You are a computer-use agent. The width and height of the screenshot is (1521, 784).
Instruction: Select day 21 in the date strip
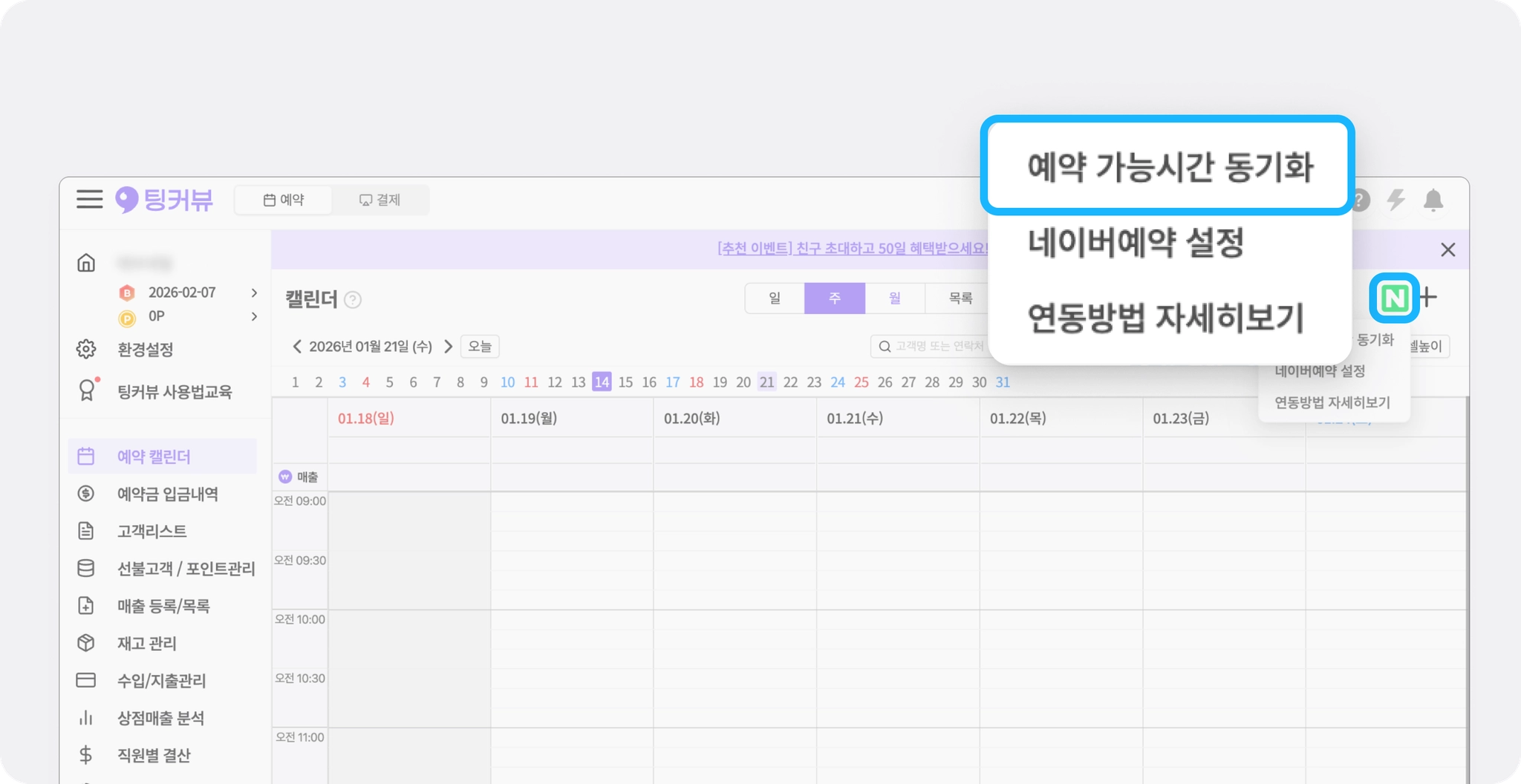click(x=767, y=382)
